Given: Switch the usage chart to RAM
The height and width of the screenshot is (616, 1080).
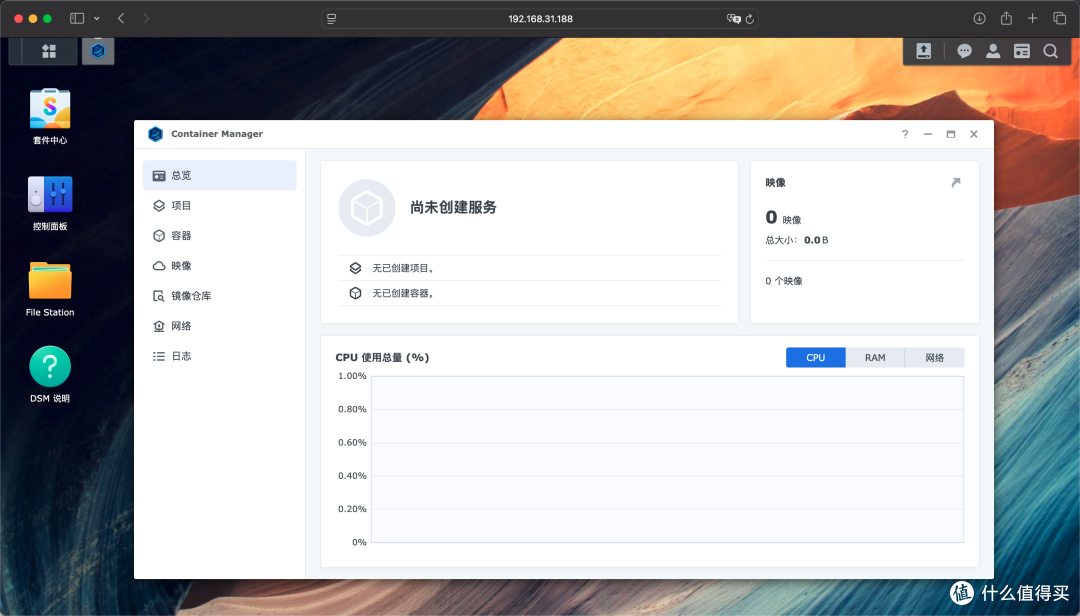Looking at the screenshot, I should click(x=874, y=357).
